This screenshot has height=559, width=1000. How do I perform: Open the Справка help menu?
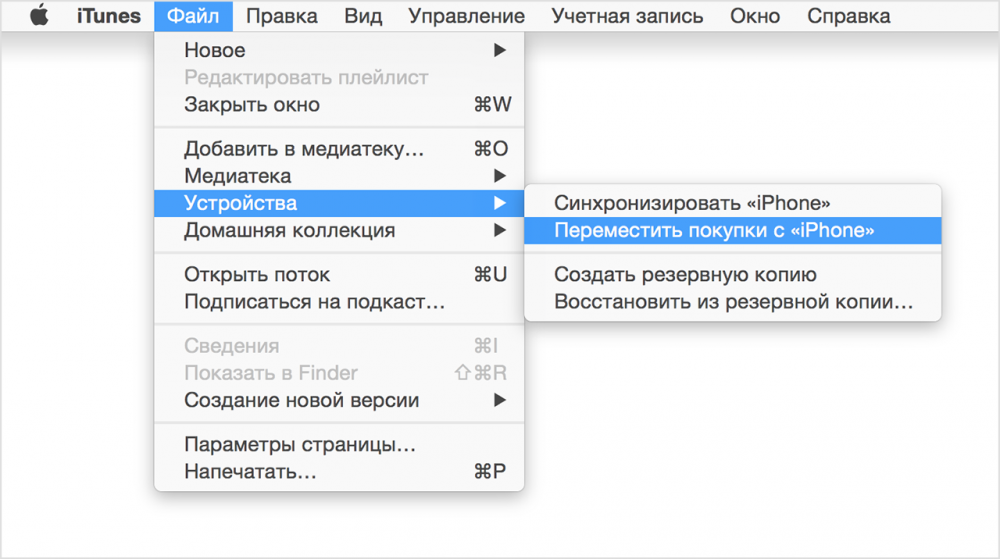point(848,16)
